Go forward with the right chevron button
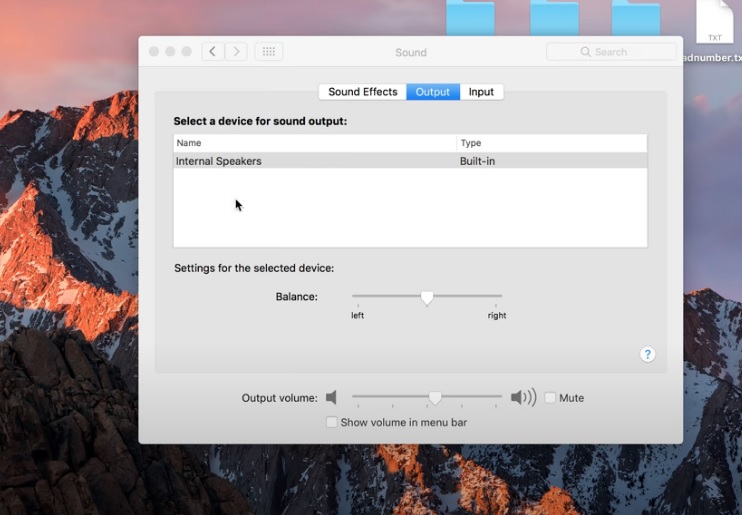The image size is (742, 515). pos(236,52)
